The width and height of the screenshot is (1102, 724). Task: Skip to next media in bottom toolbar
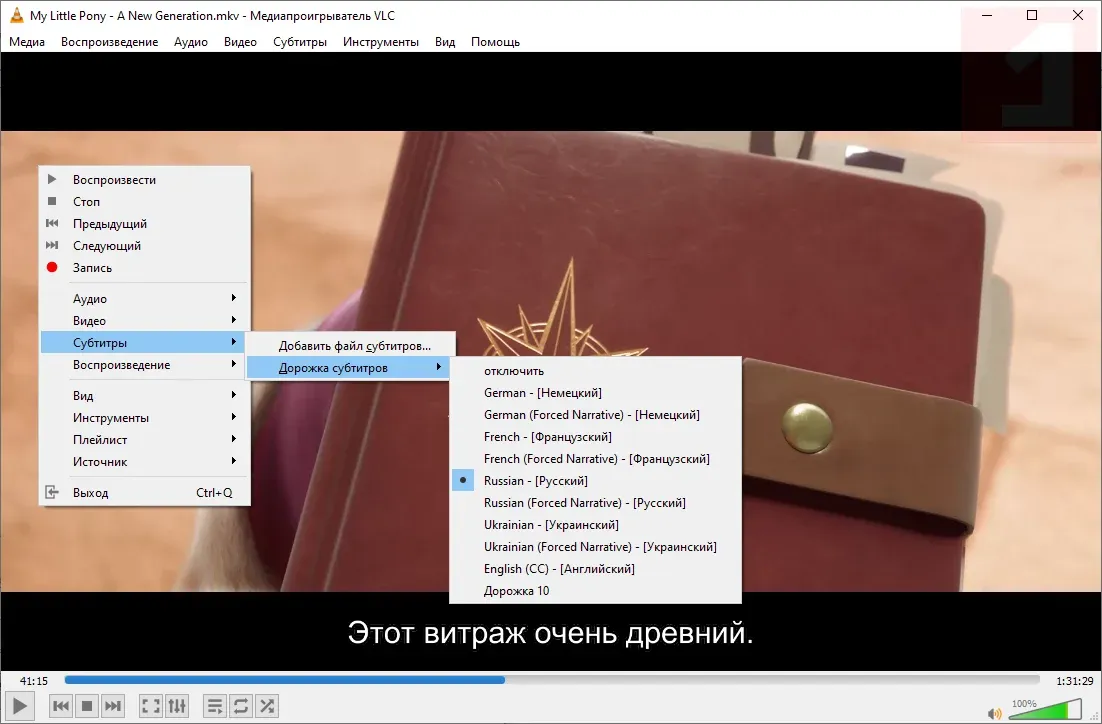pyautogui.click(x=112, y=706)
